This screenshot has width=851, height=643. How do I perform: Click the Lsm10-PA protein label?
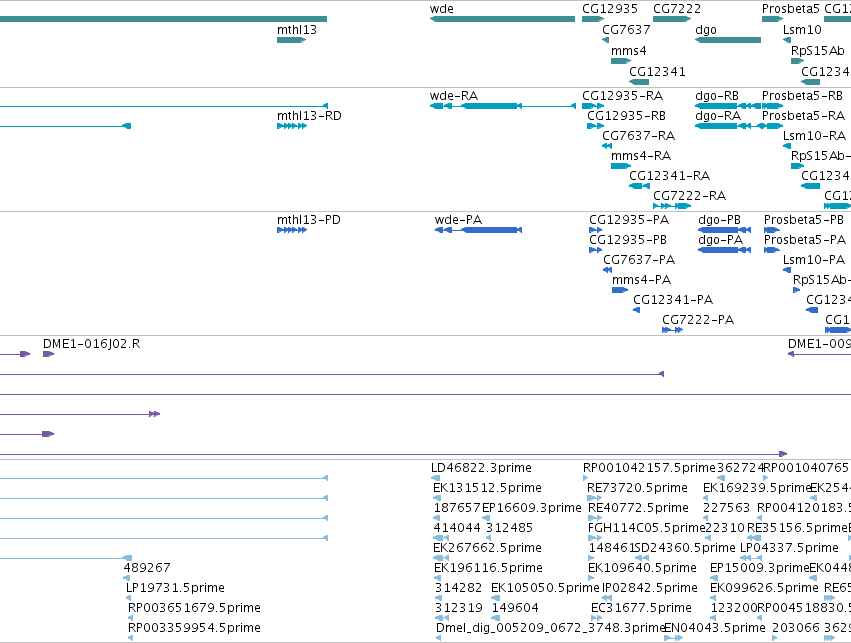click(x=814, y=260)
